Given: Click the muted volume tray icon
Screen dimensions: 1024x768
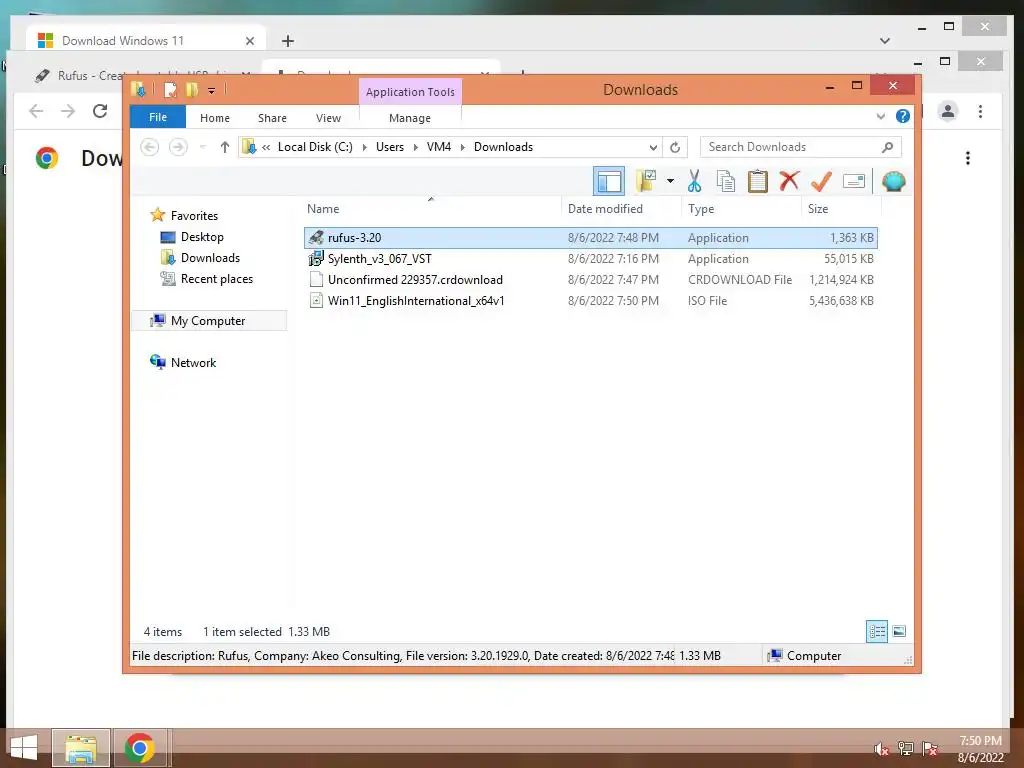Looking at the screenshot, I should tap(881, 748).
